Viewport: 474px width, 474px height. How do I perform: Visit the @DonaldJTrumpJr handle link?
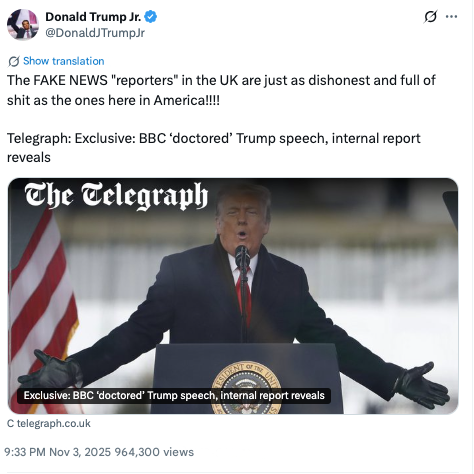pyautogui.click(x=95, y=33)
